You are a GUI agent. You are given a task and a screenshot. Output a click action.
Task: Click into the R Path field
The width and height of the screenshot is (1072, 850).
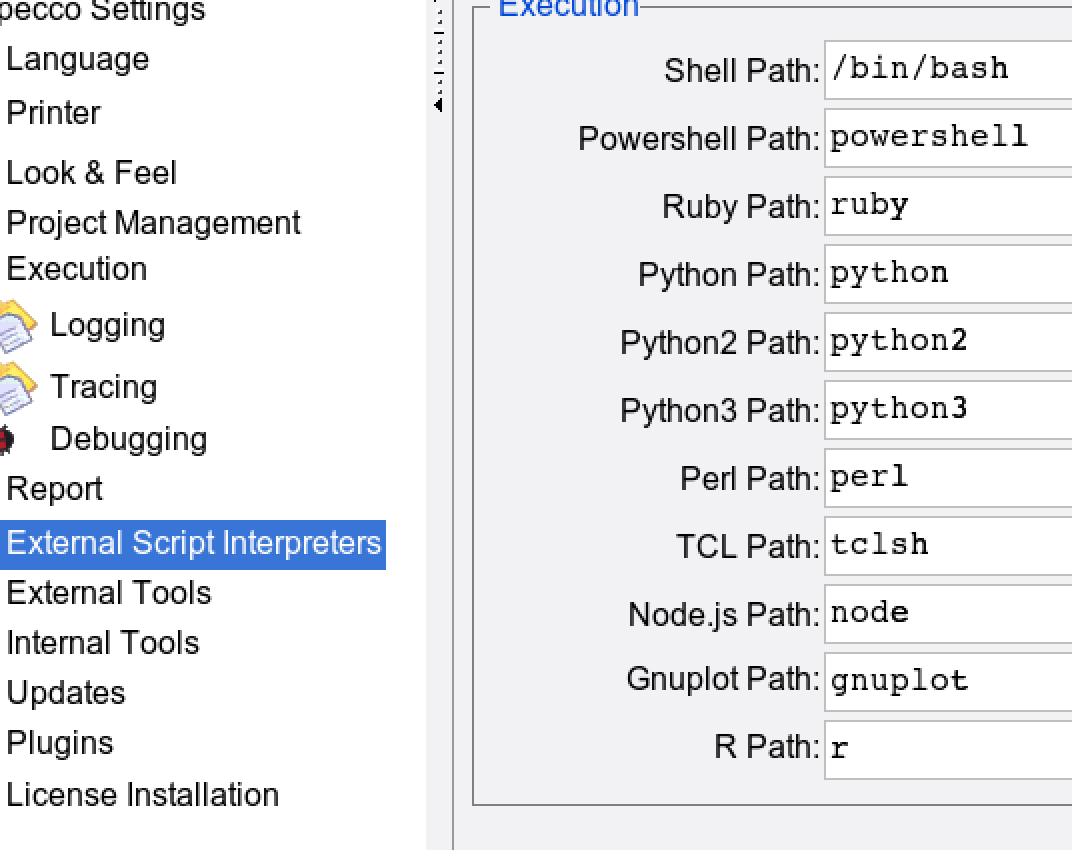click(x=947, y=748)
